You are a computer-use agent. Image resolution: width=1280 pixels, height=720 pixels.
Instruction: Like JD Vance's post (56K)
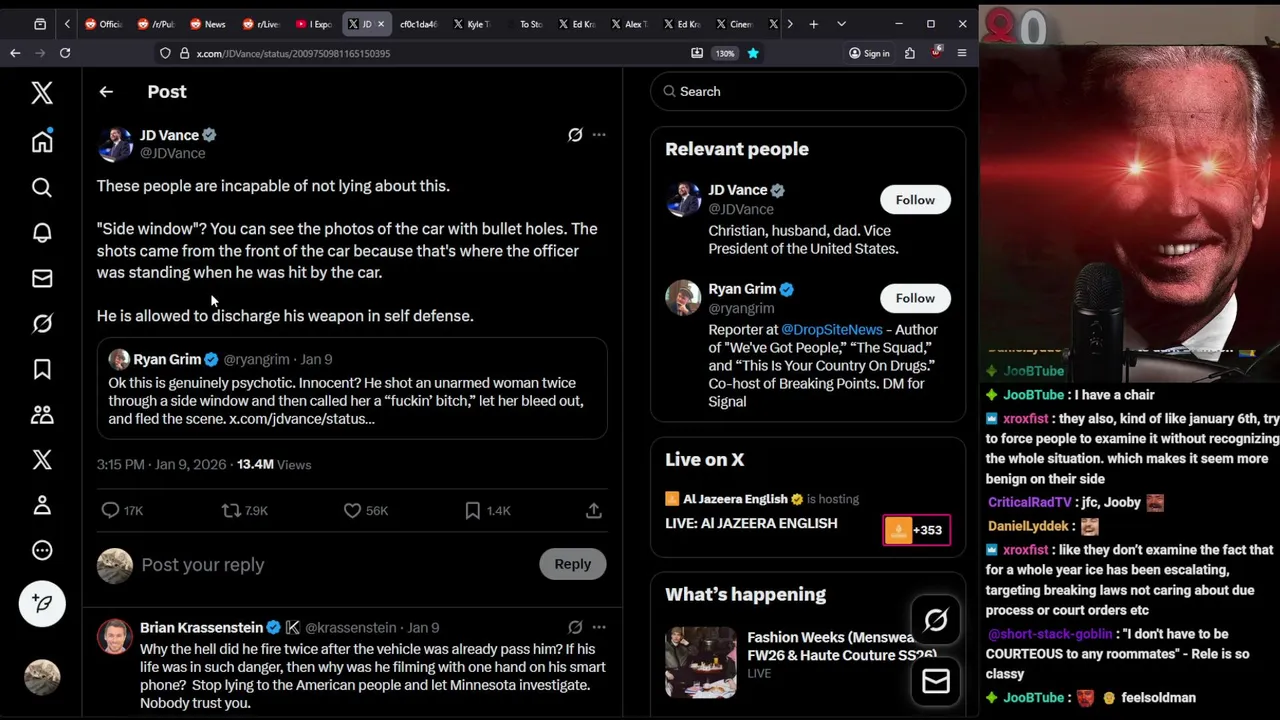point(365,510)
